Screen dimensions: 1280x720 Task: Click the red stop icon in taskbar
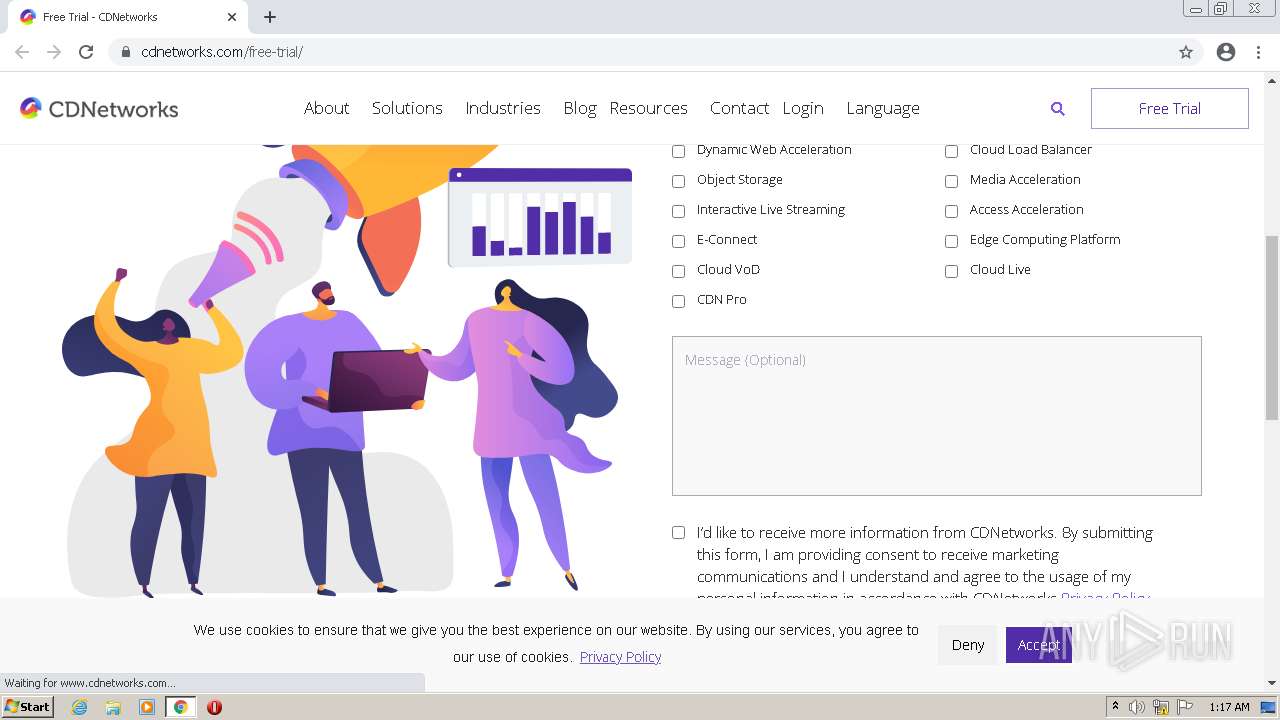point(214,707)
